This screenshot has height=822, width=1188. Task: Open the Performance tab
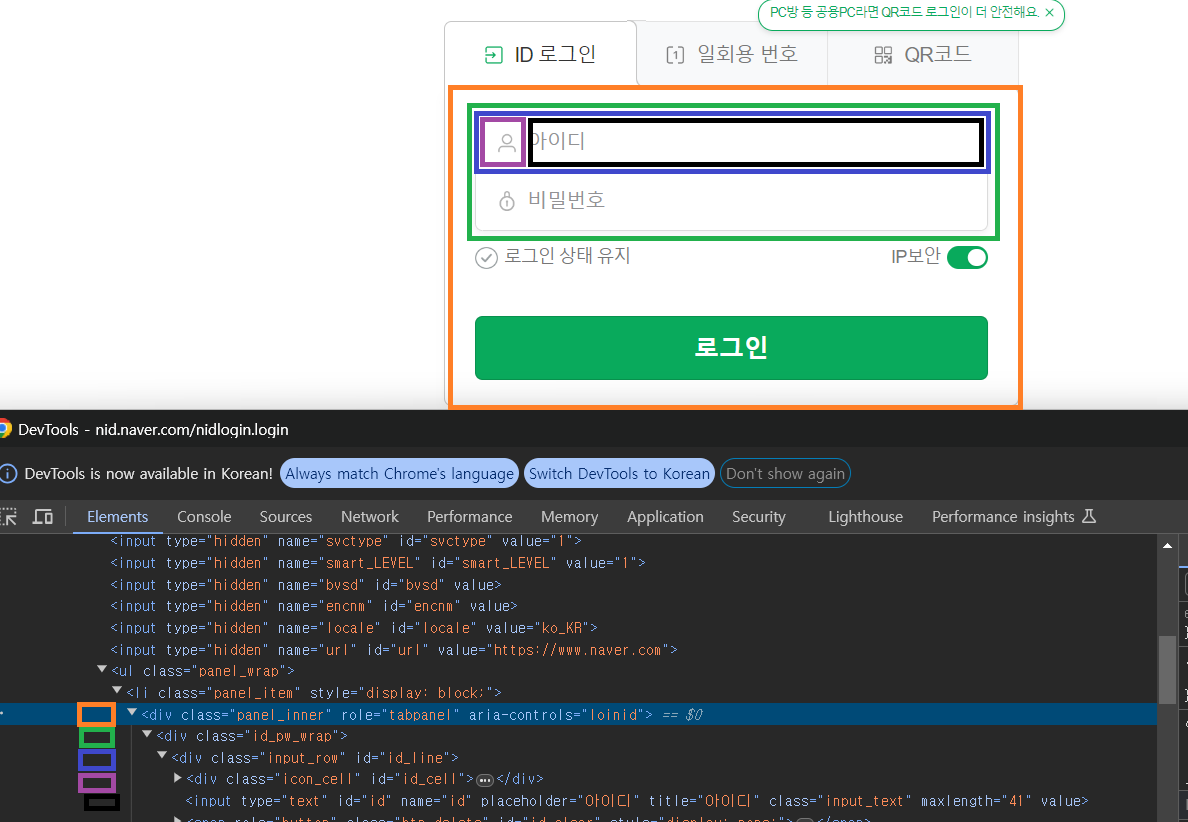pyautogui.click(x=470, y=517)
